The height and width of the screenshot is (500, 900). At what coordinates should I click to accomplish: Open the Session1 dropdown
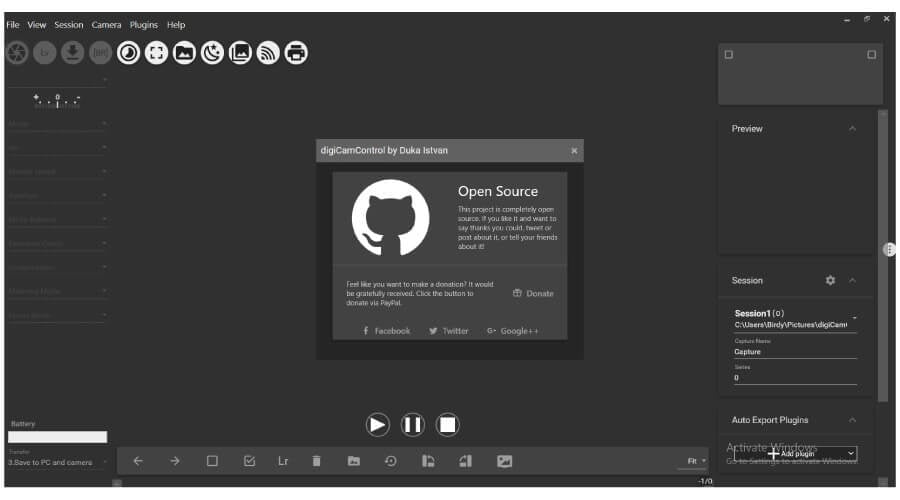tap(796, 319)
